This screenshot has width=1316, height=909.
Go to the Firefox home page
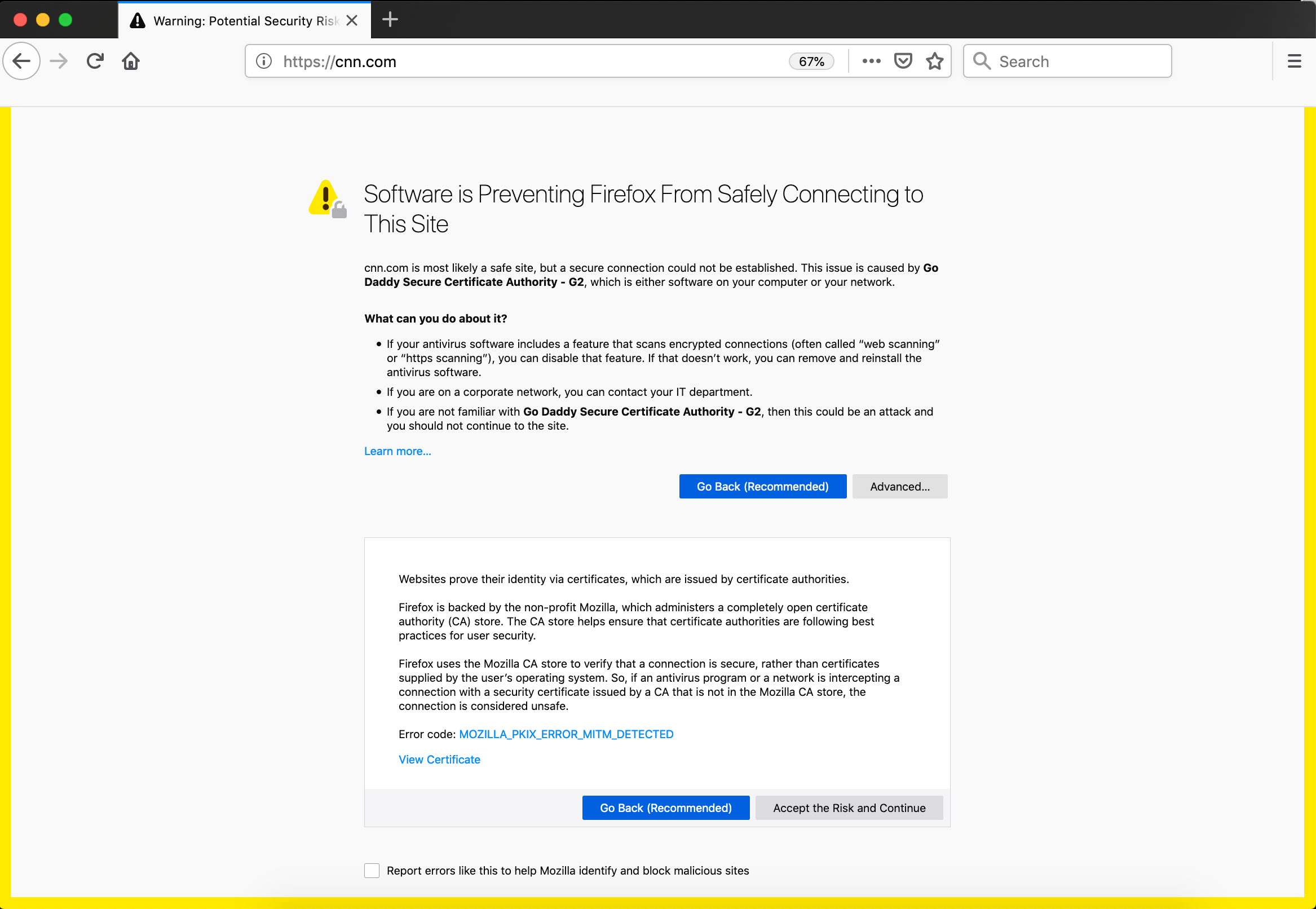131,61
